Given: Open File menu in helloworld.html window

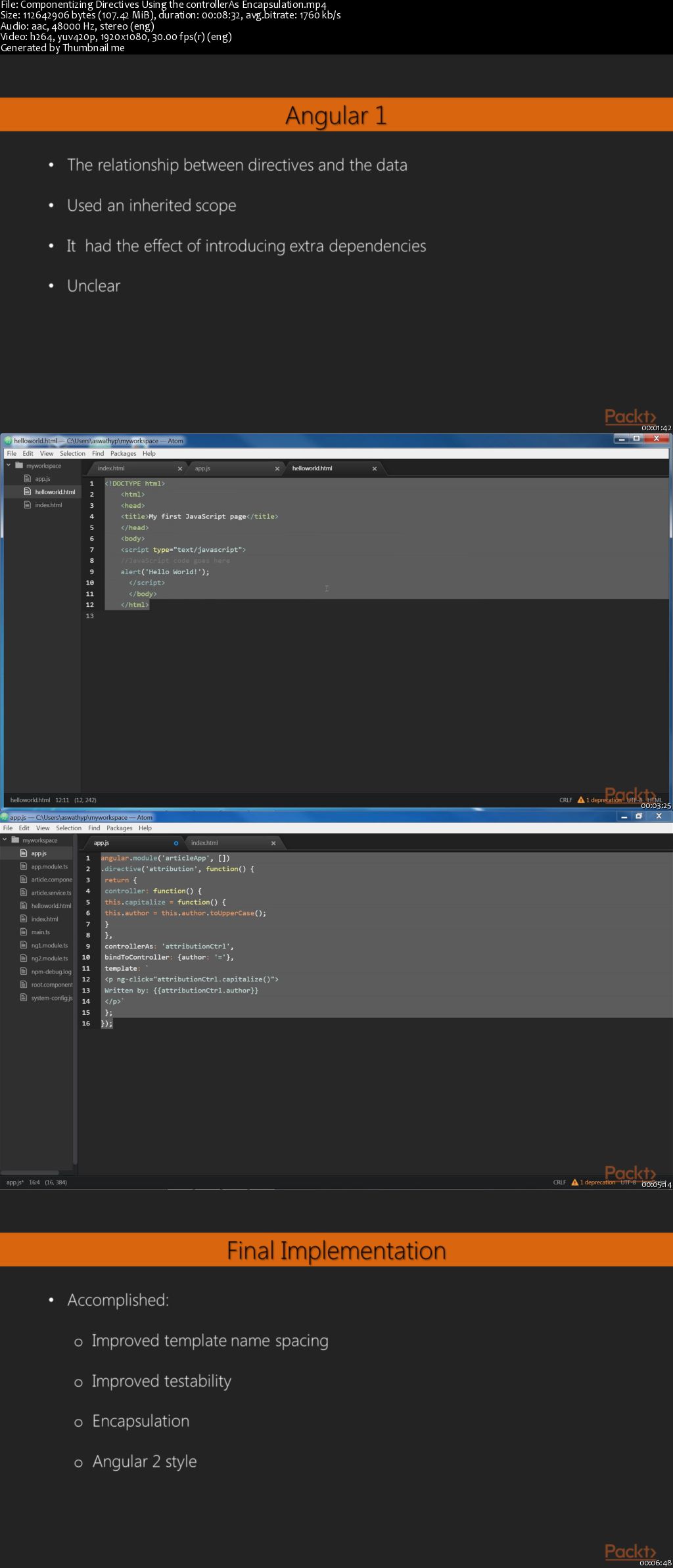Looking at the screenshot, I should click(12, 453).
